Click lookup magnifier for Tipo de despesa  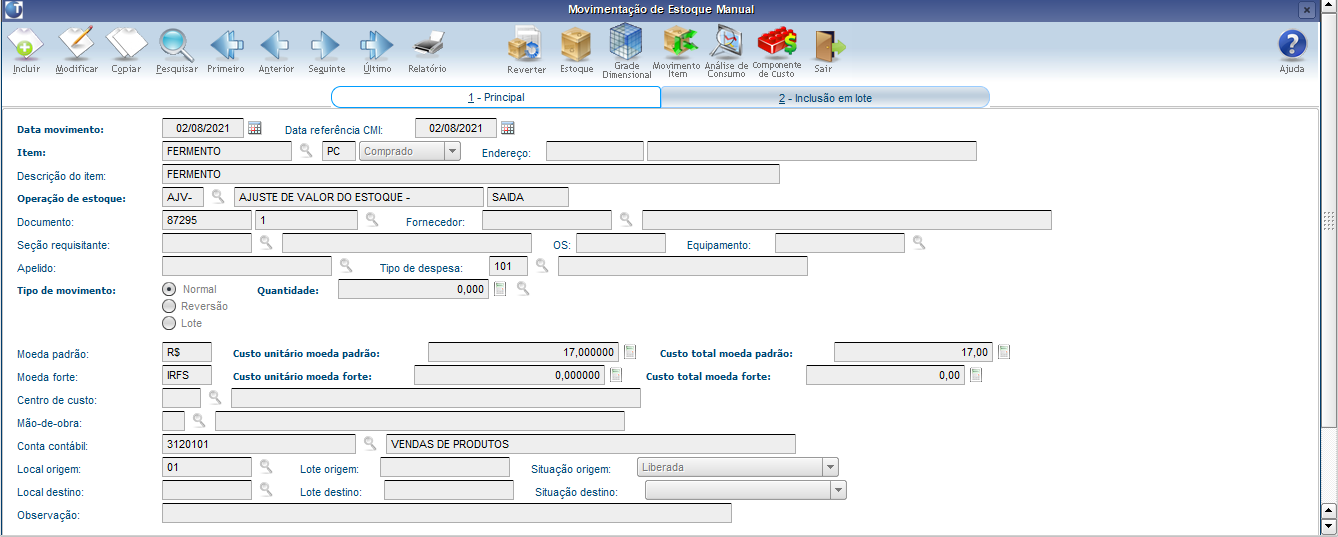point(542,265)
